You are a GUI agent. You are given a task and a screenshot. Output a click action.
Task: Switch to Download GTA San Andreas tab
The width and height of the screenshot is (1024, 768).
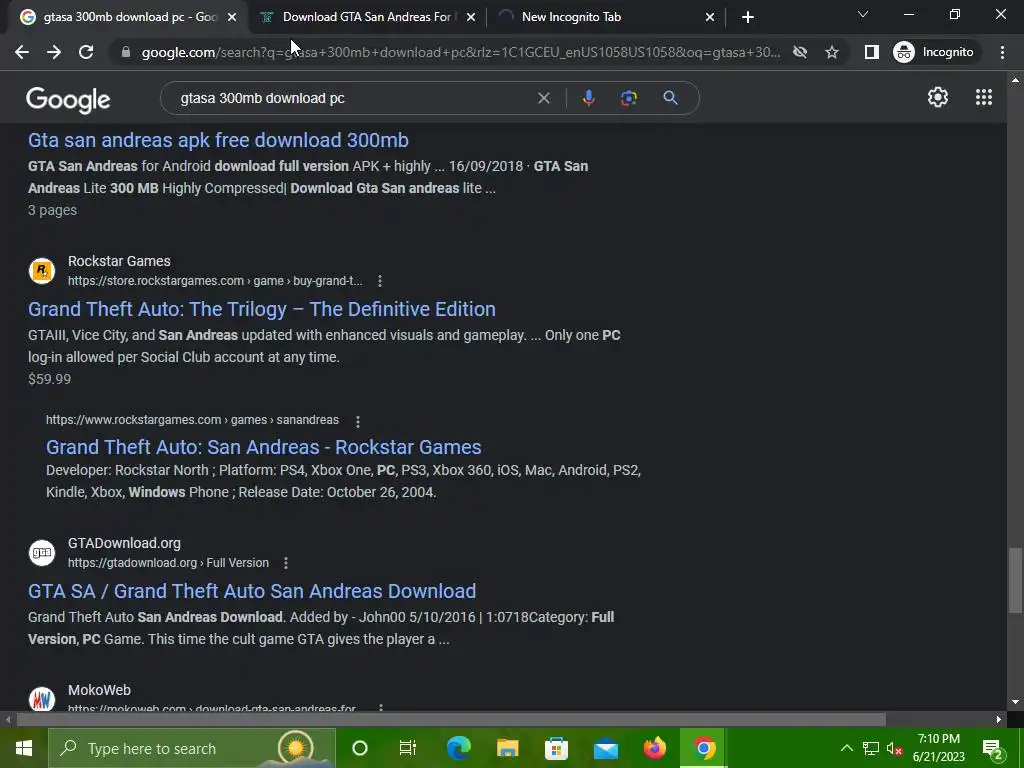click(366, 17)
